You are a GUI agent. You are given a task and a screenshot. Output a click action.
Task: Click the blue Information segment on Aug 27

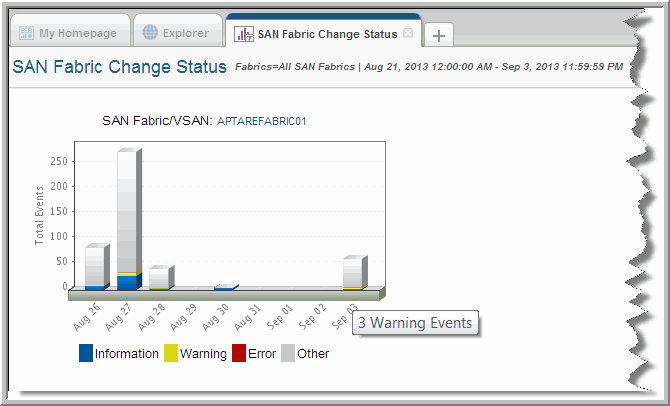[x=127, y=282]
